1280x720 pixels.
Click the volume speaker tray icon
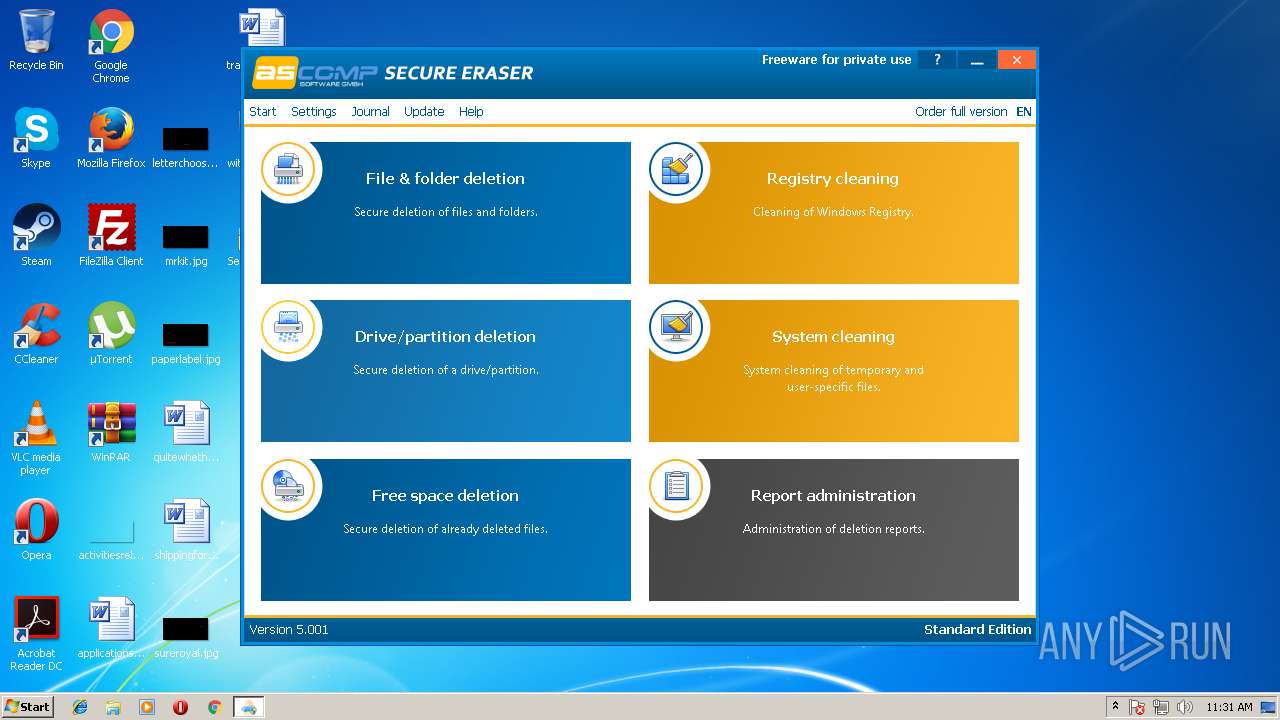1185,707
